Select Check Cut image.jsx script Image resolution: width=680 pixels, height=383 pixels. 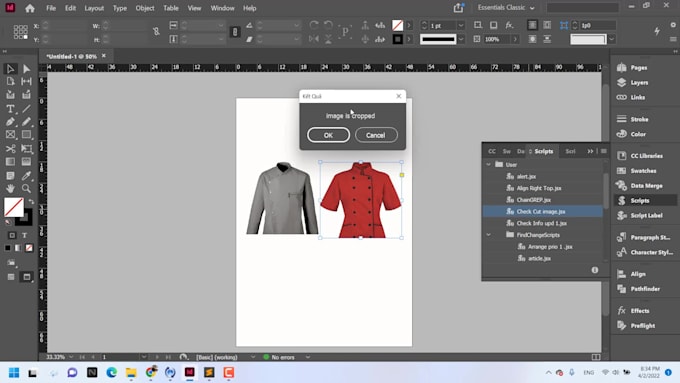click(x=543, y=211)
